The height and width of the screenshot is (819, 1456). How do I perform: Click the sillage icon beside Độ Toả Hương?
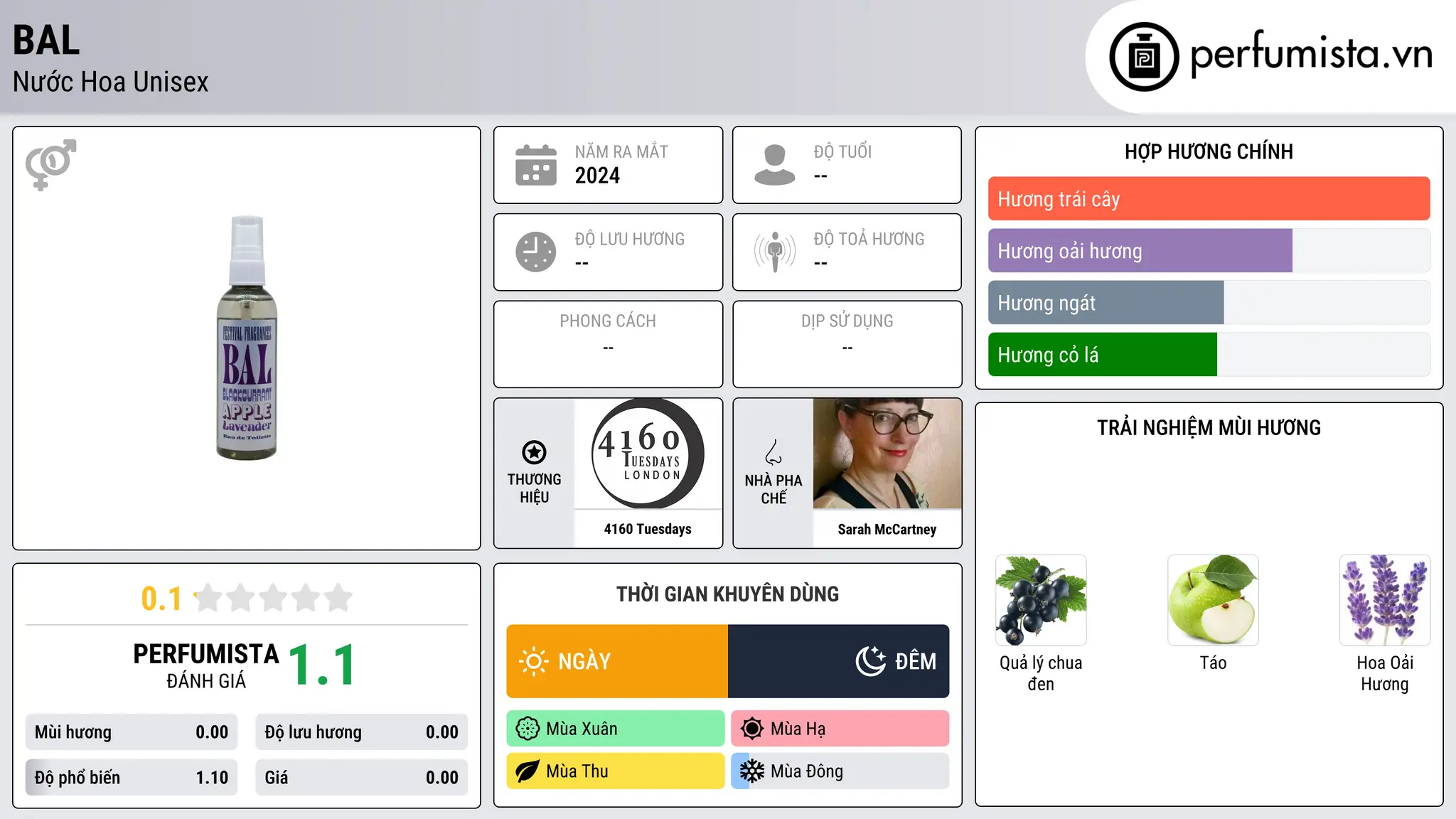tap(775, 252)
